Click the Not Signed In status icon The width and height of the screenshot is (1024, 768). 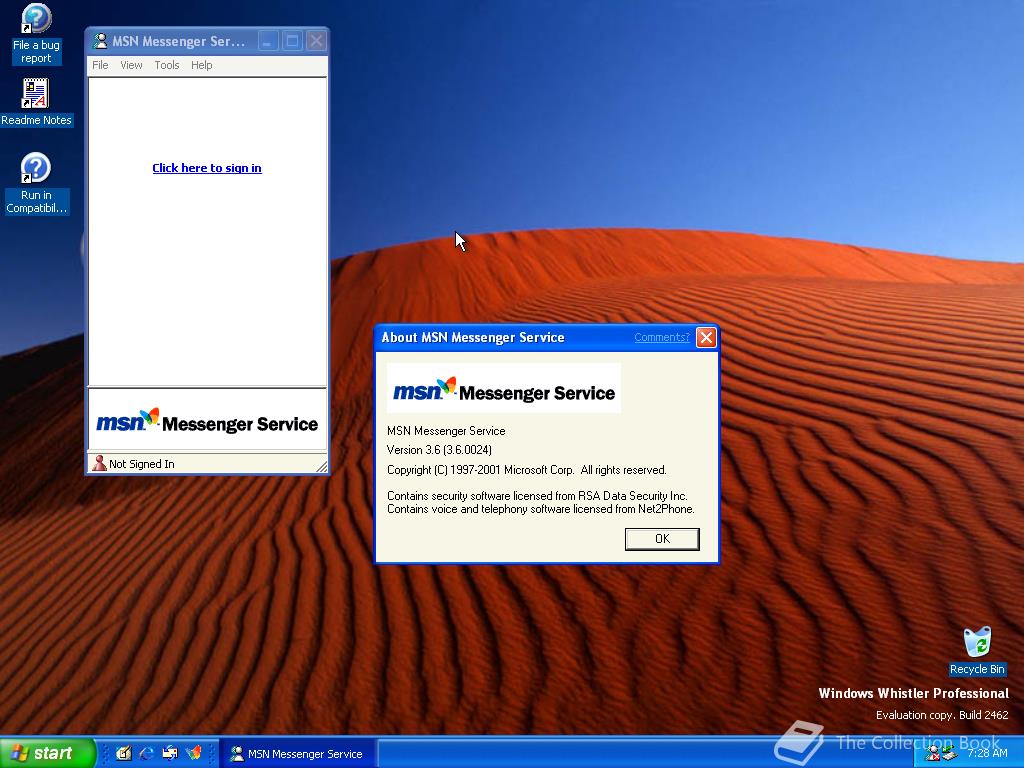click(x=99, y=464)
